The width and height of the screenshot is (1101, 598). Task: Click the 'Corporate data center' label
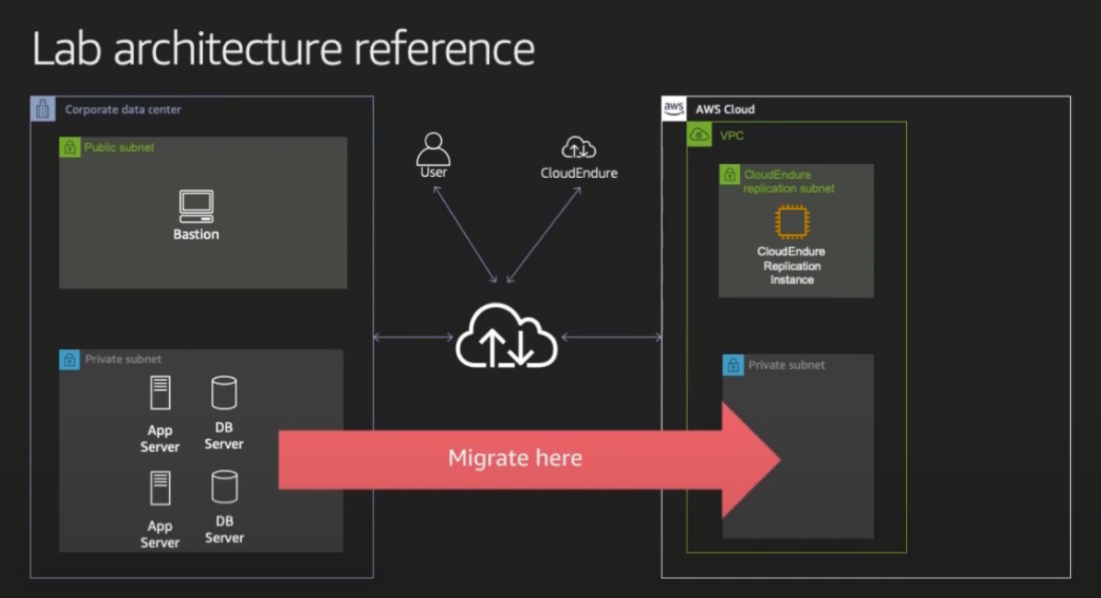coord(123,109)
